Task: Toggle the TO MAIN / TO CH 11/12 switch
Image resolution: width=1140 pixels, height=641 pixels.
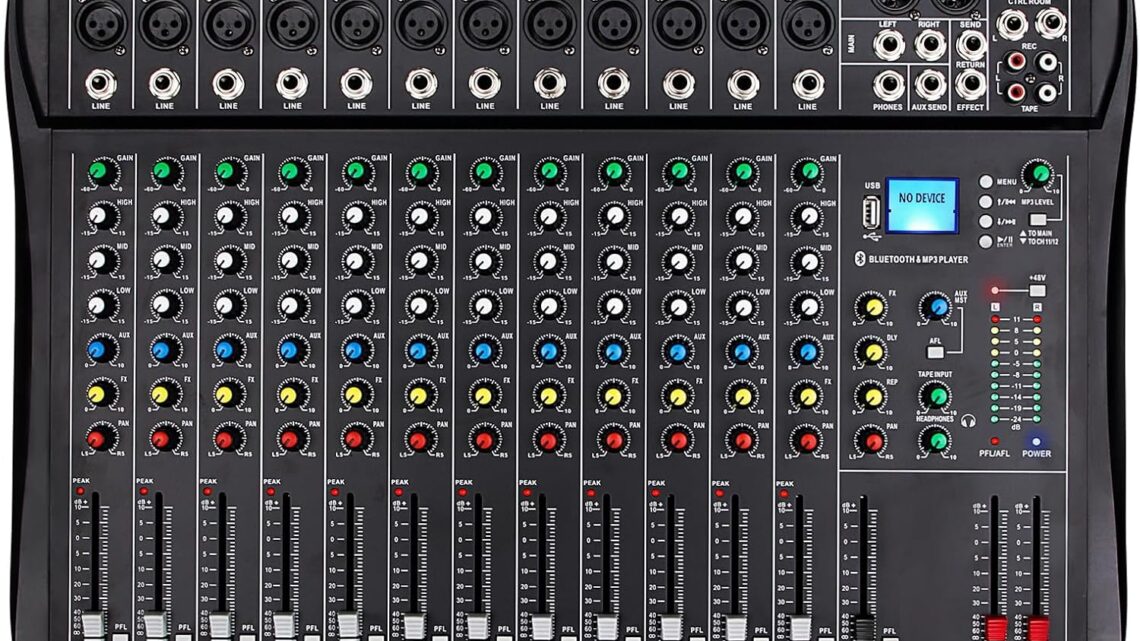Action: (1038, 219)
